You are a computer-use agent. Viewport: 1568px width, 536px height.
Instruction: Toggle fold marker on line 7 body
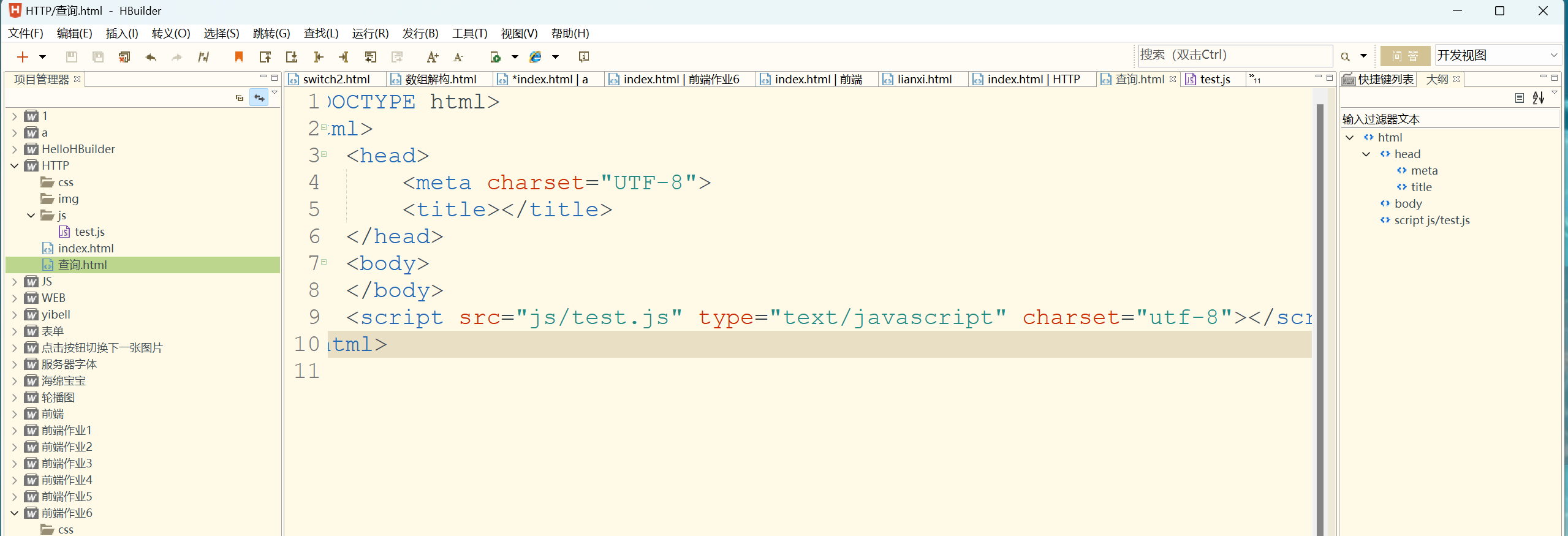point(324,262)
